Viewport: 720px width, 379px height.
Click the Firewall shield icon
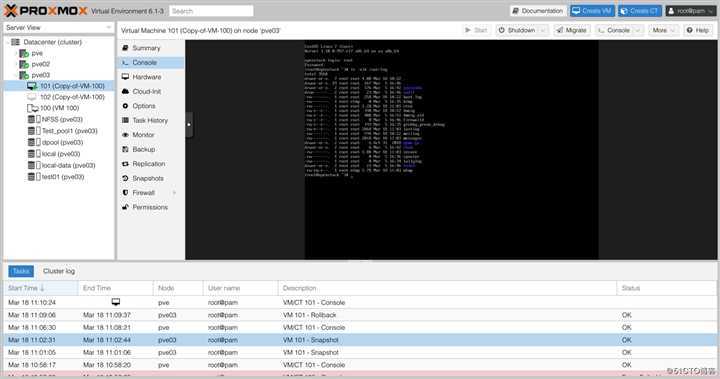(x=125, y=192)
